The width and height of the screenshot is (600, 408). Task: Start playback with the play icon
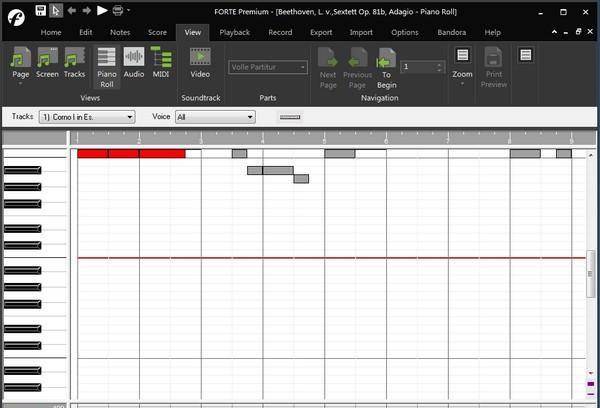pos(102,10)
